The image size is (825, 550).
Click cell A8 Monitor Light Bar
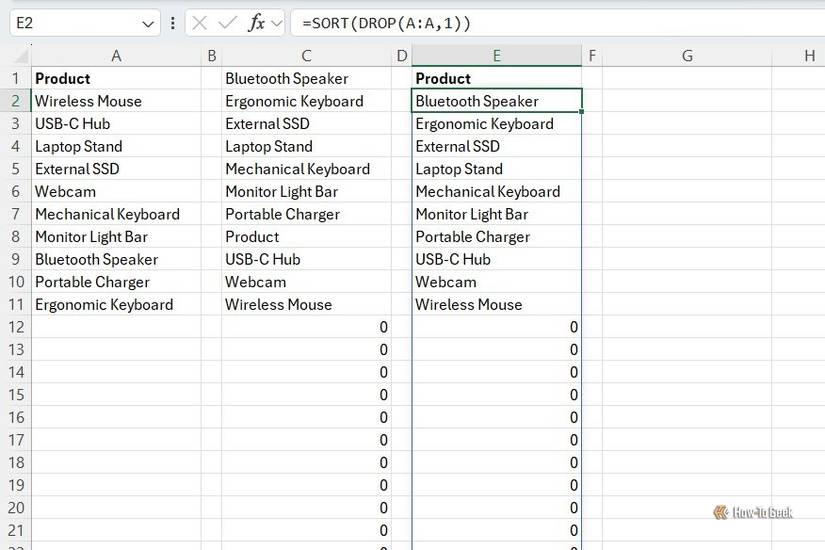[116, 237]
